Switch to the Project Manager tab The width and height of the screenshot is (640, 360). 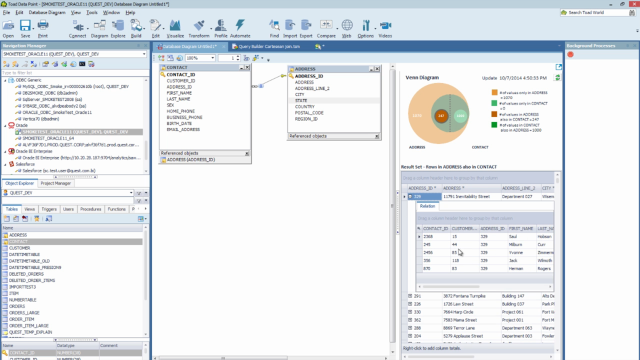click(x=56, y=183)
